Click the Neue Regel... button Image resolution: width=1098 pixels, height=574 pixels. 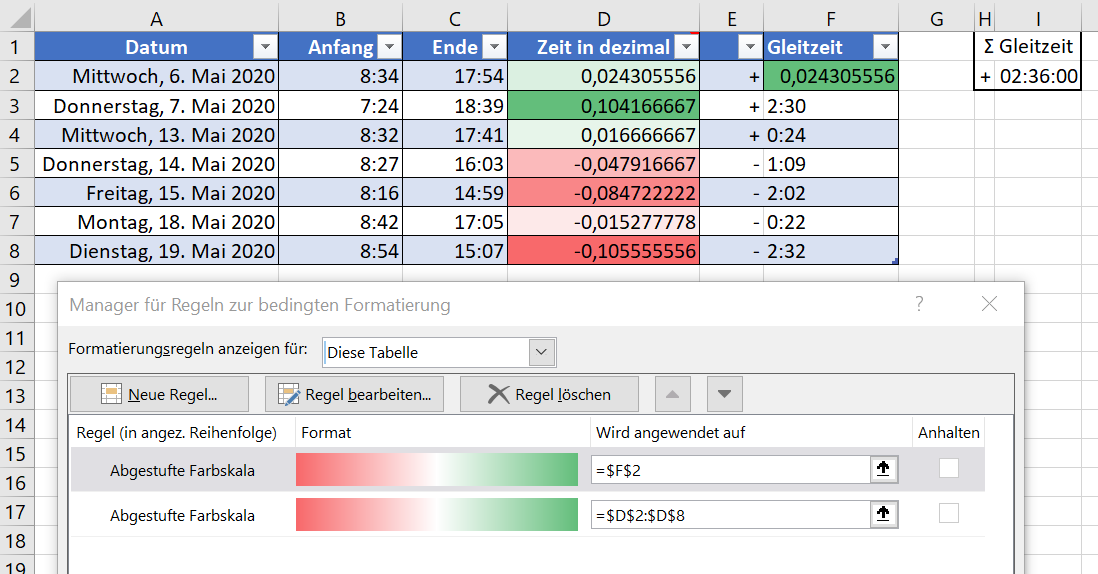click(160, 394)
